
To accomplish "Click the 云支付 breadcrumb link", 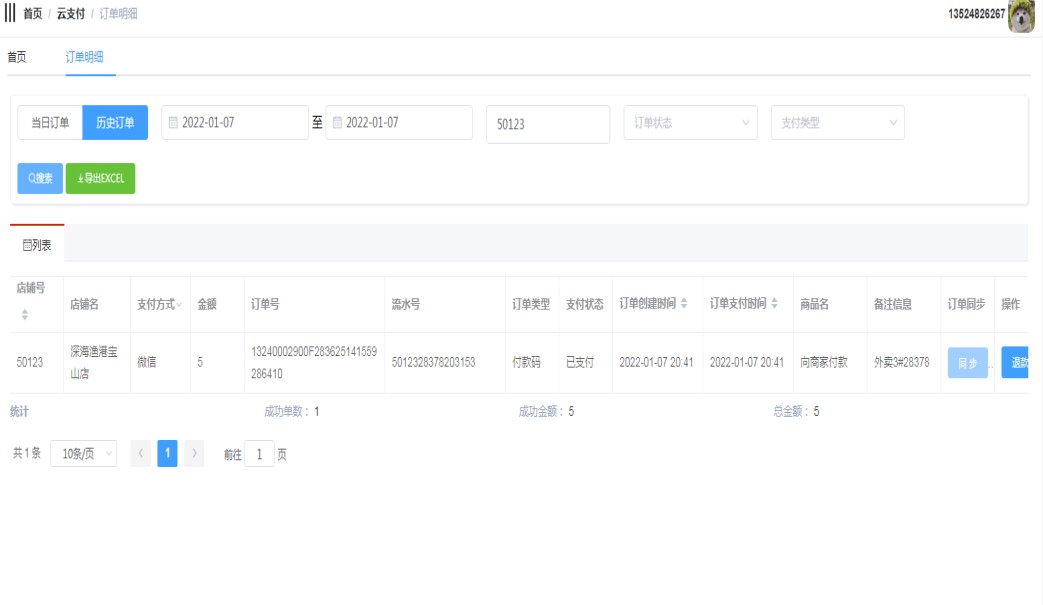I will coord(69,14).
